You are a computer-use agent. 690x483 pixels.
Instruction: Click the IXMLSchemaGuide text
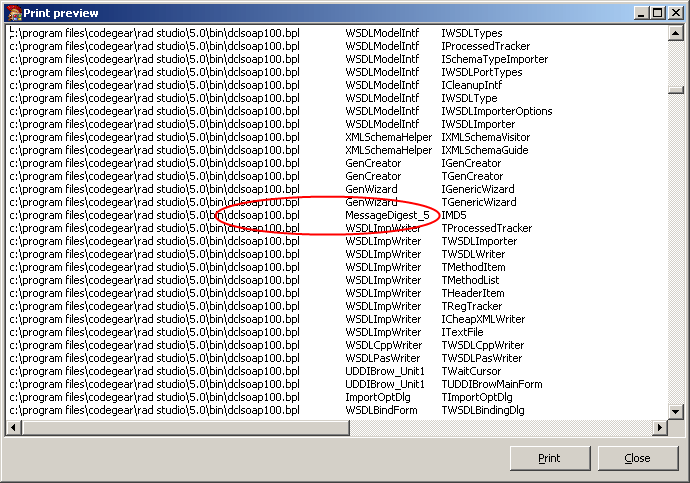click(x=485, y=150)
